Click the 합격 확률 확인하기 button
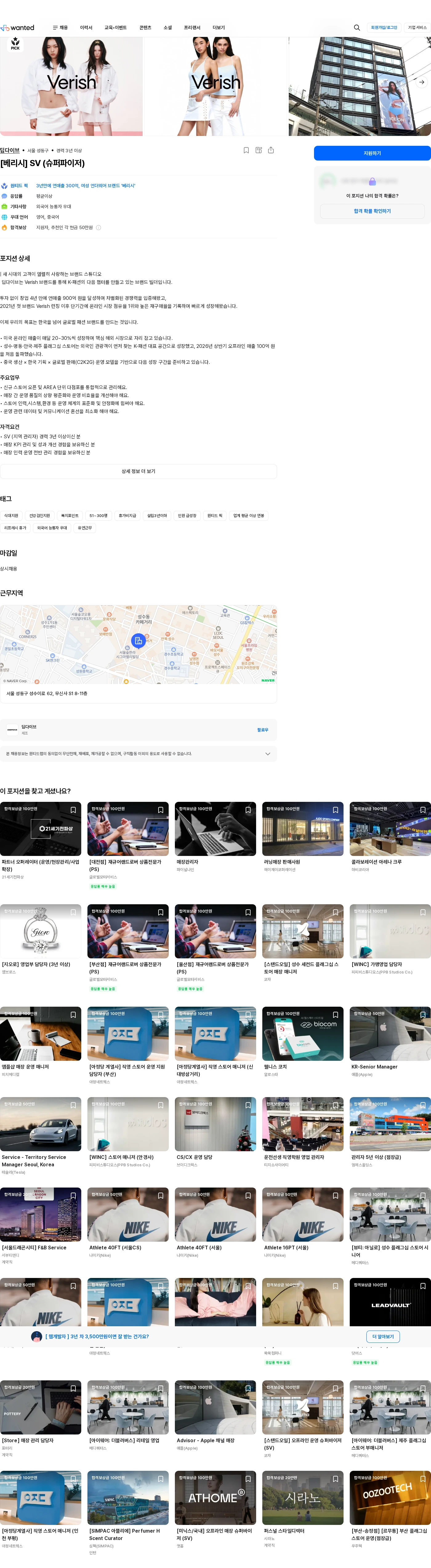The width and height of the screenshot is (431, 1568). pyautogui.click(x=373, y=211)
